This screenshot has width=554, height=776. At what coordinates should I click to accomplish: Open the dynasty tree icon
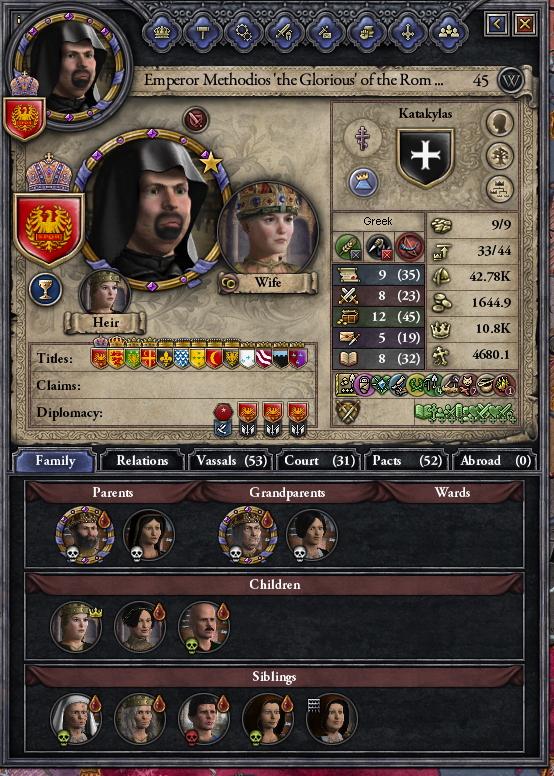point(499,156)
